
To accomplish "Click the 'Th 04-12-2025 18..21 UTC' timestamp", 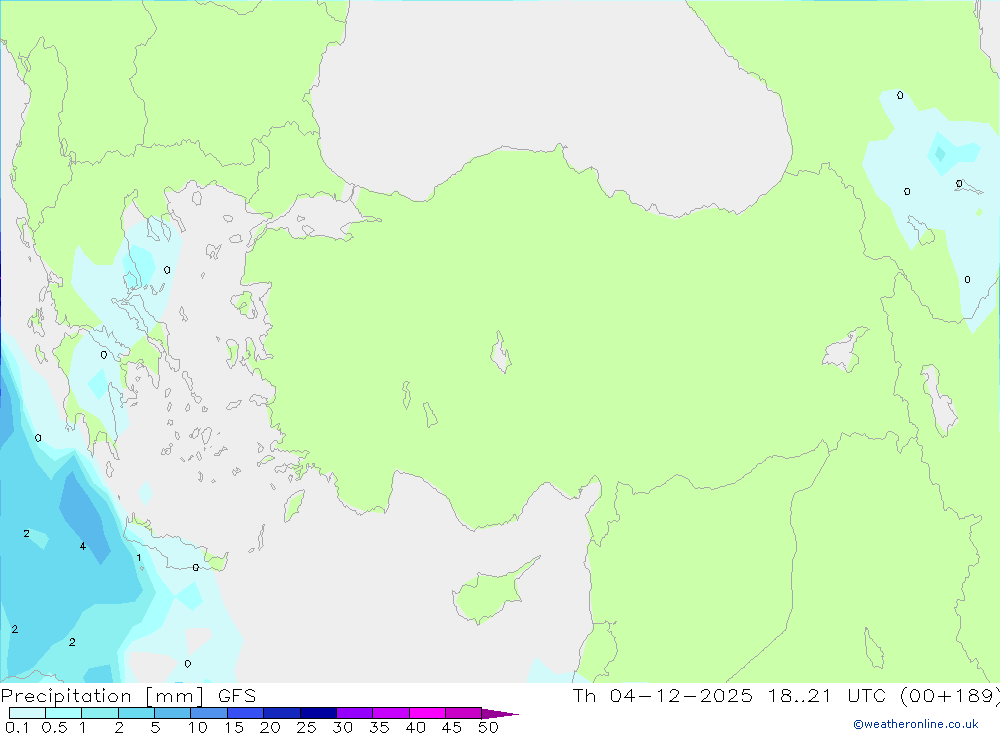I will [x=729, y=695].
